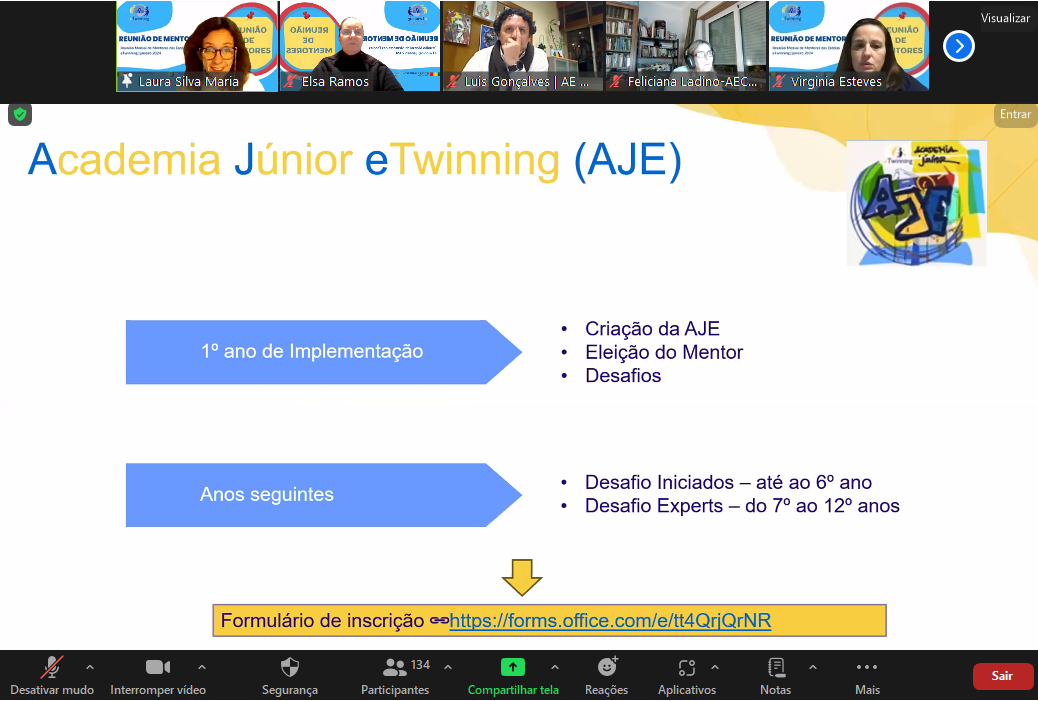1038x701 pixels.
Task: Click muted mic icon on Feliciana Ladino
Action: coord(616,81)
